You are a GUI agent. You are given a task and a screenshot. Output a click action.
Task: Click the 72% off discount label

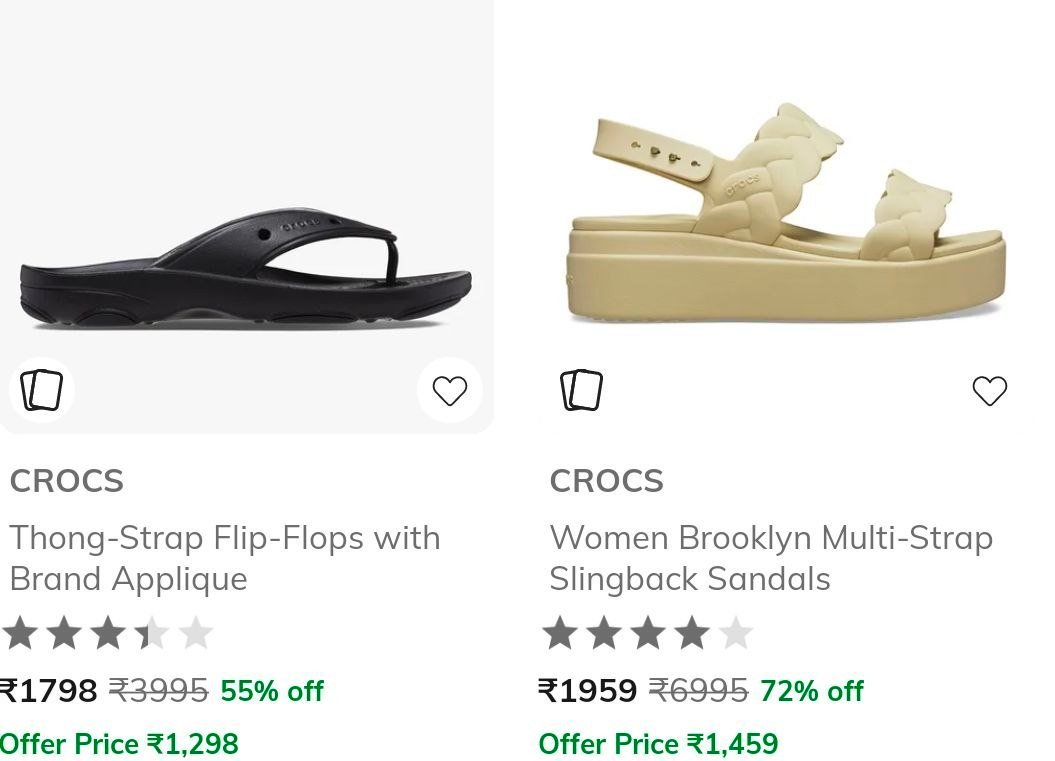[811, 690]
